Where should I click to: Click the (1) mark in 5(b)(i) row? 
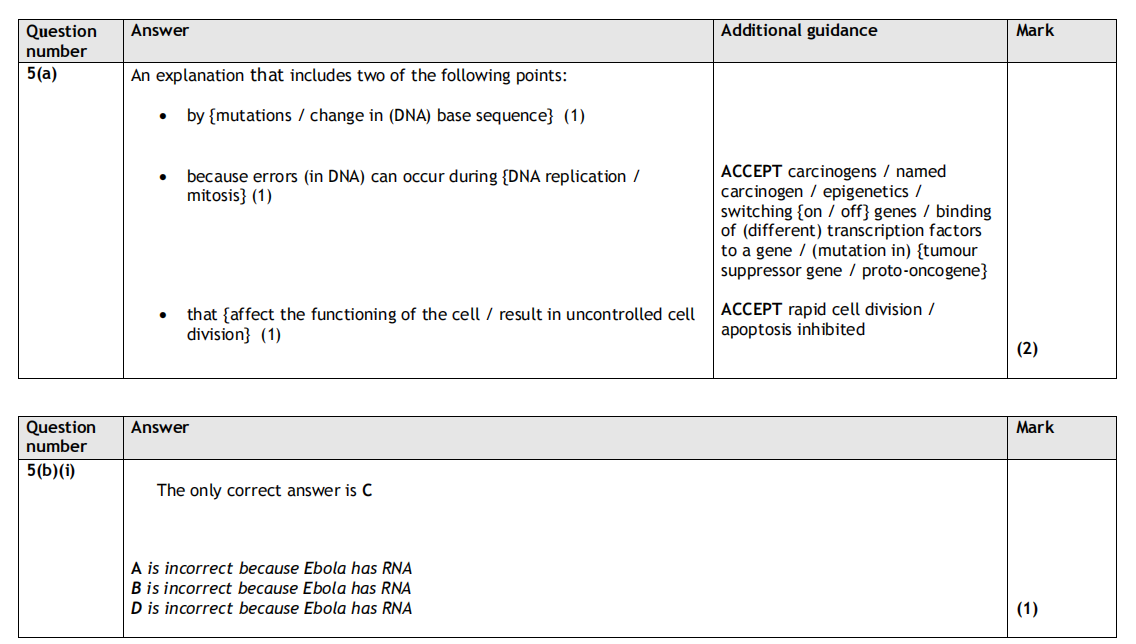coord(1027,608)
